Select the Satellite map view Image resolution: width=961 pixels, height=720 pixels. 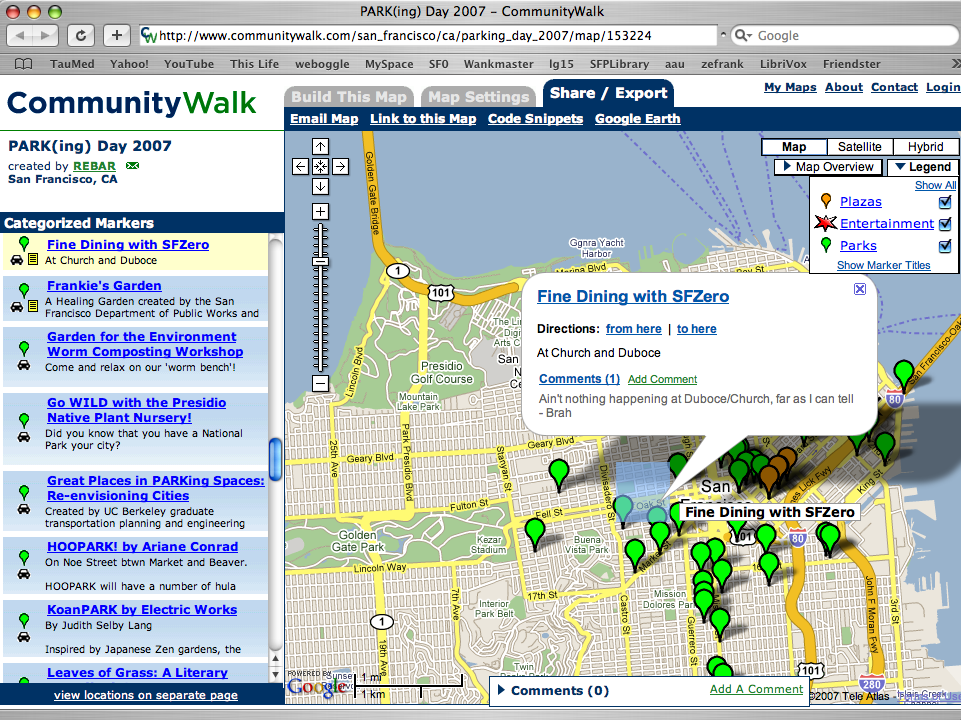(860, 147)
